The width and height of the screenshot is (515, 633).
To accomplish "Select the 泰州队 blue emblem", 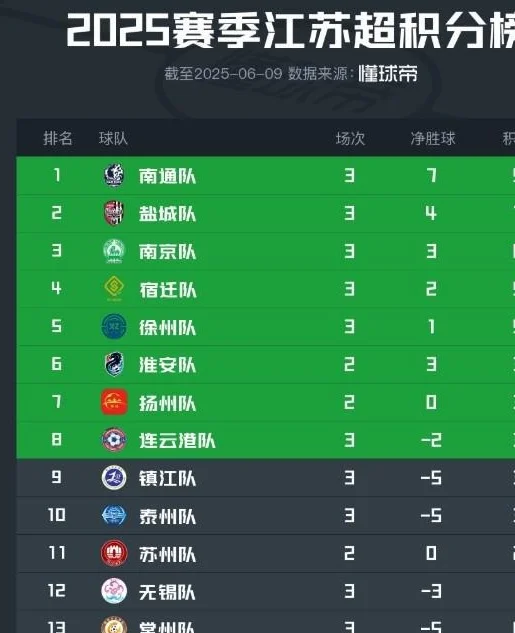I will [114, 516].
